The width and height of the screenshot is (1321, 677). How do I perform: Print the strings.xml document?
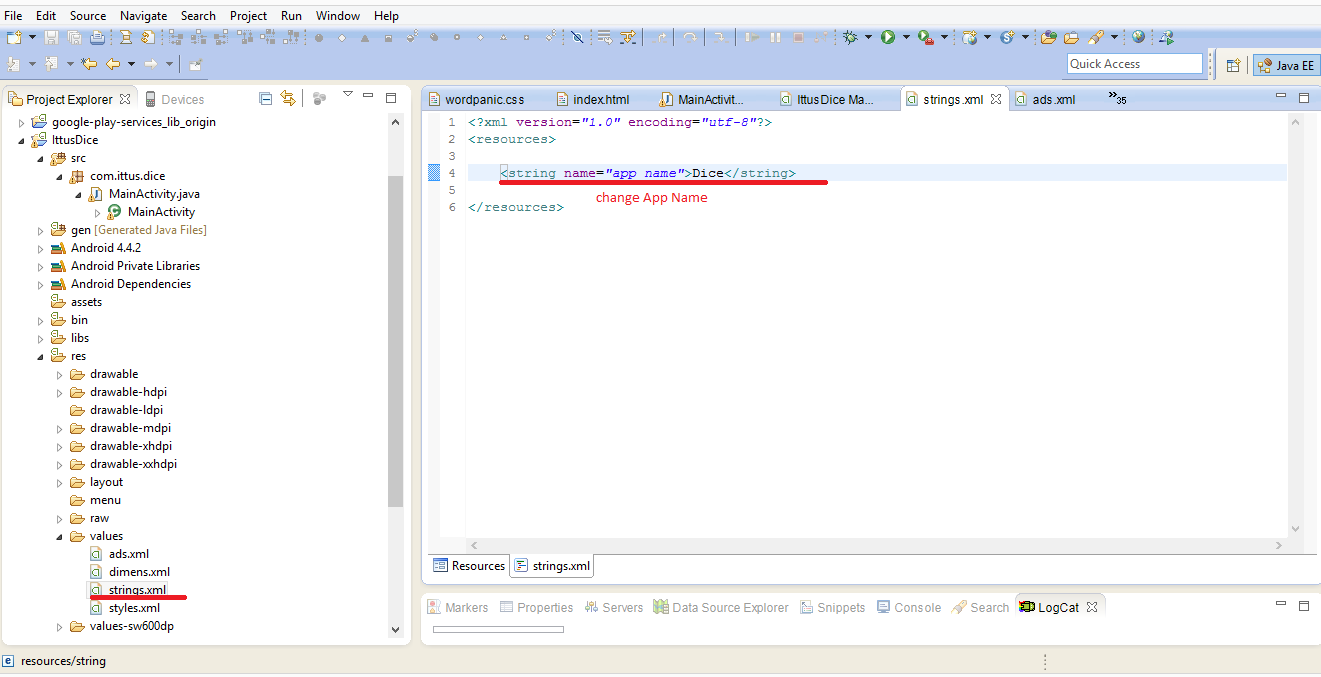[x=95, y=37]
